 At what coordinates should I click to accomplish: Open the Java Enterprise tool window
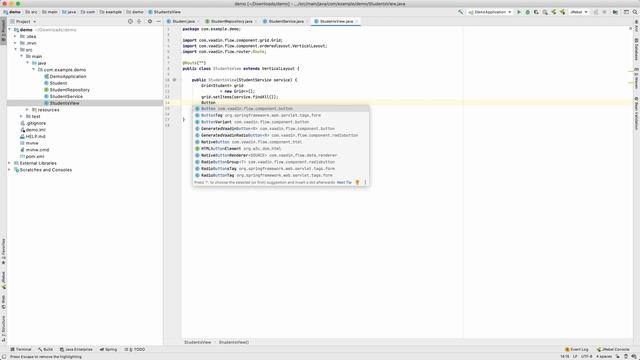(76, 349)
